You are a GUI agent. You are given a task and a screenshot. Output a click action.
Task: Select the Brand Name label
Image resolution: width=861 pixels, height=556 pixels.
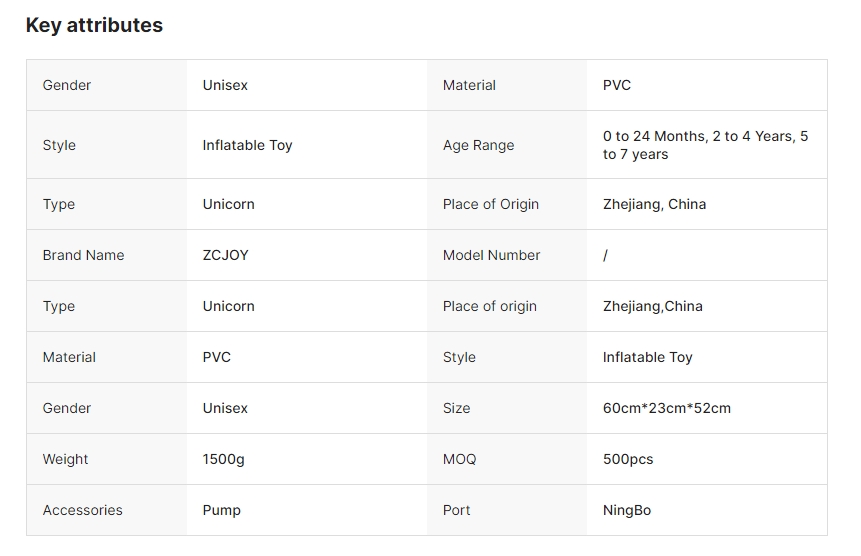(83, 255)
